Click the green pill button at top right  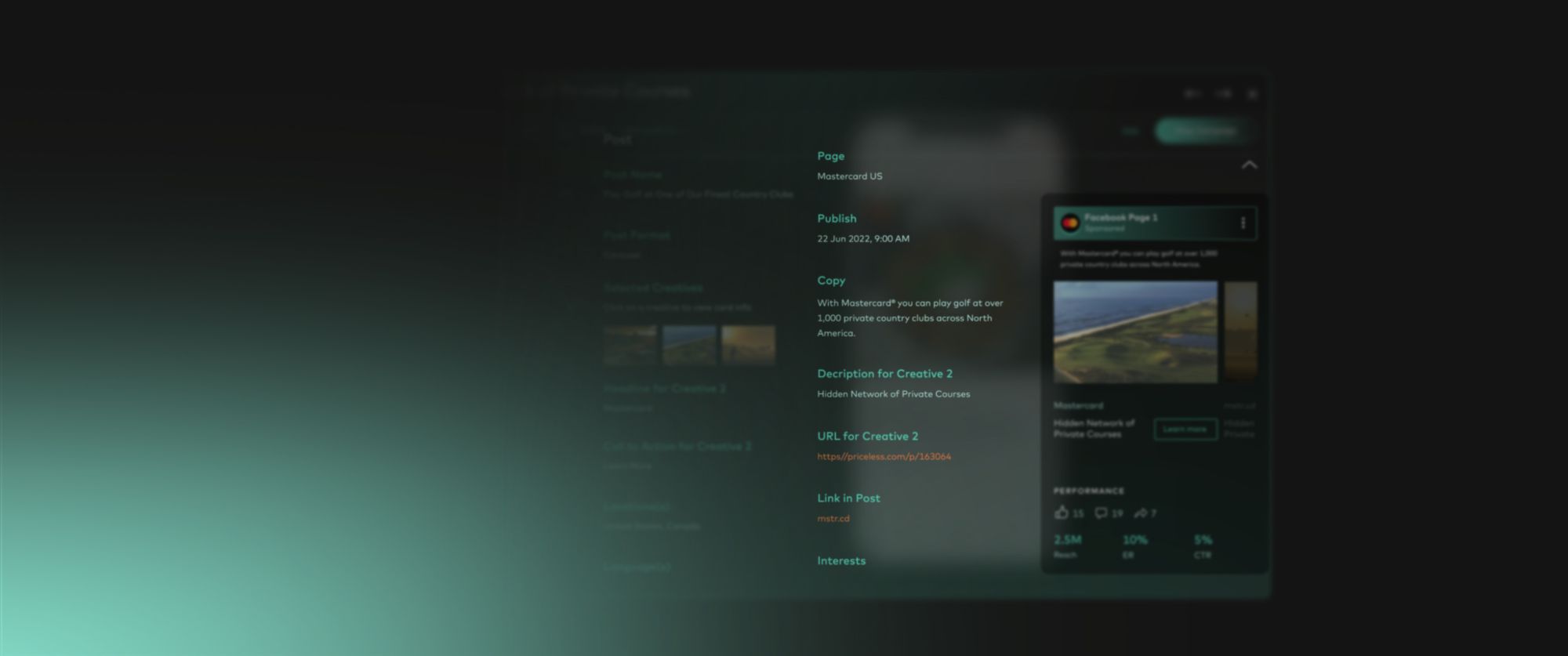point(1203,131)
